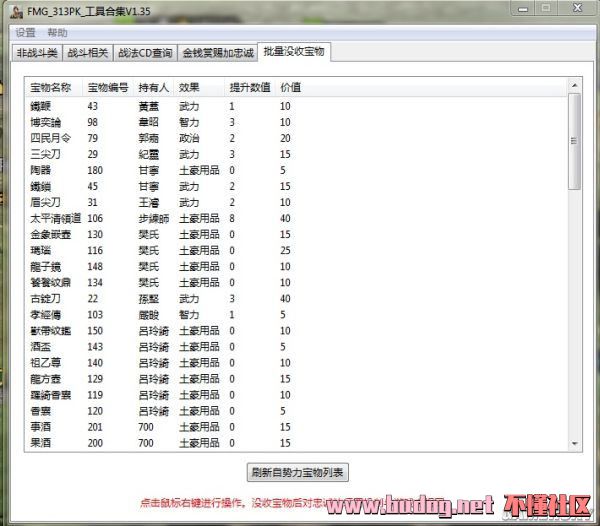The height and width of the screenshot is (526, 600).
Task: Click the list scroll-down arrow
Action: [x=574, y=443]
